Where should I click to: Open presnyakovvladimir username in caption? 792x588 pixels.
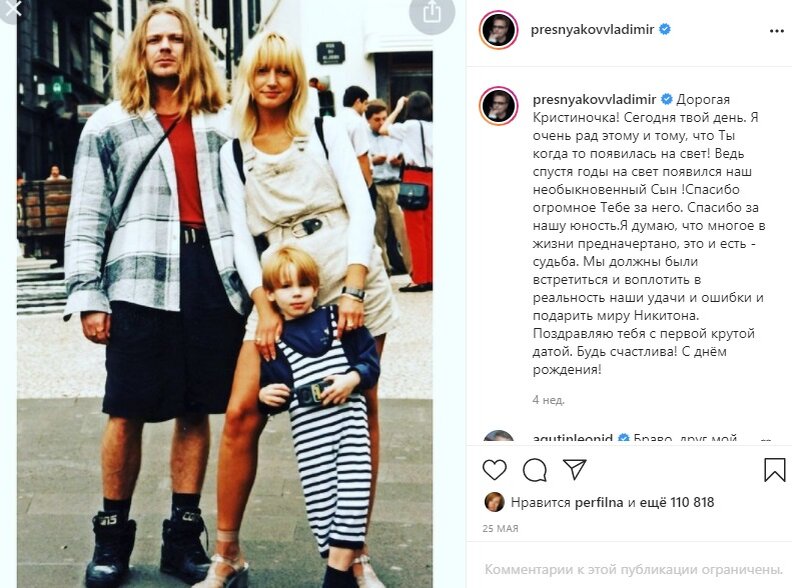[594, 100]
